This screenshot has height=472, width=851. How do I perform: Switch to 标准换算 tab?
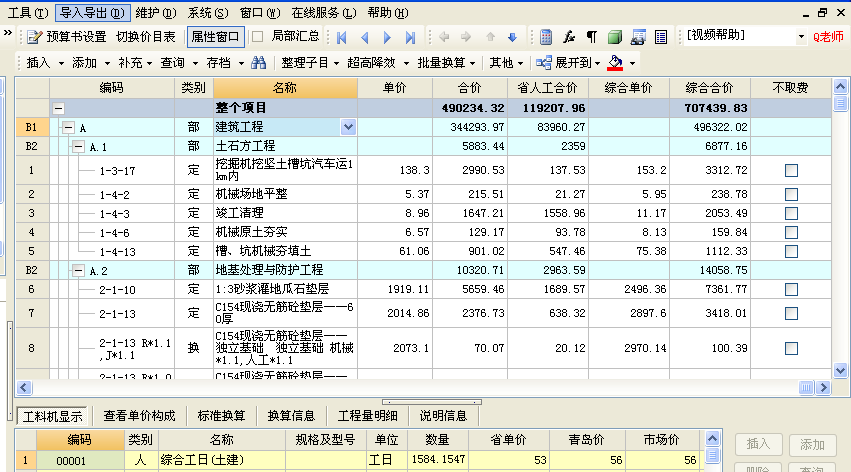221,416
